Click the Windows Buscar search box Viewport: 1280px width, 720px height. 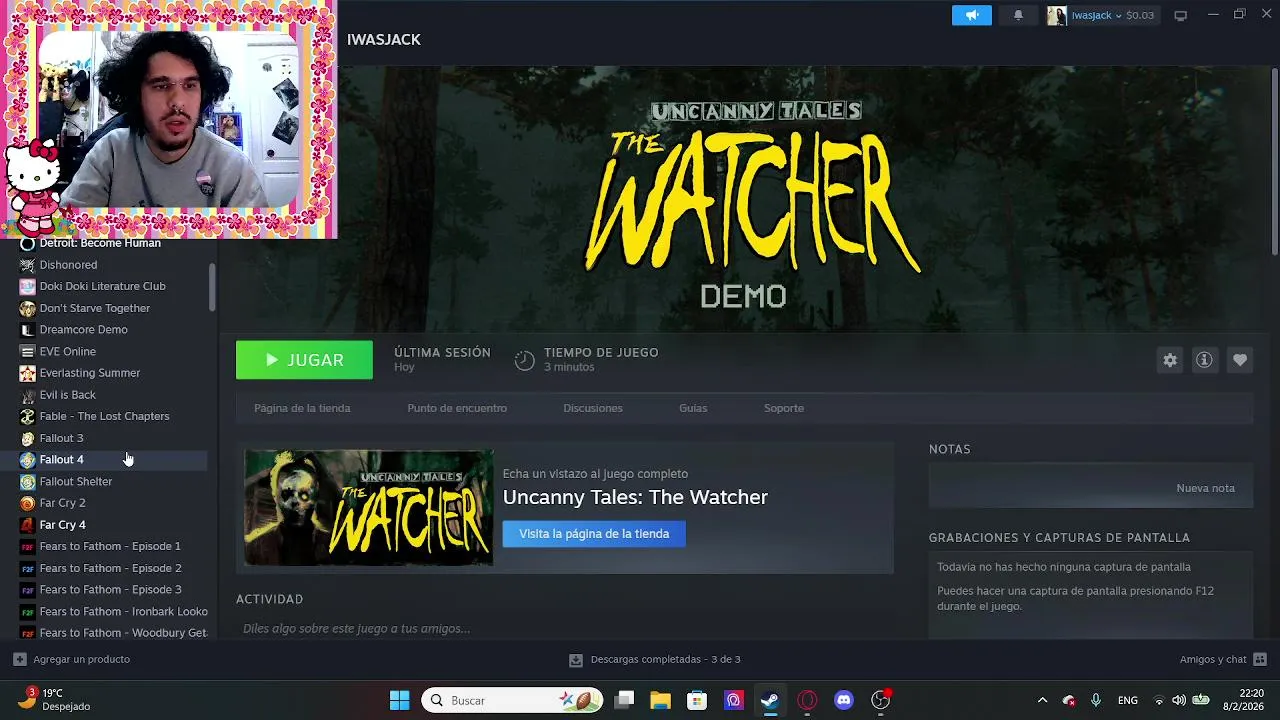513,700
